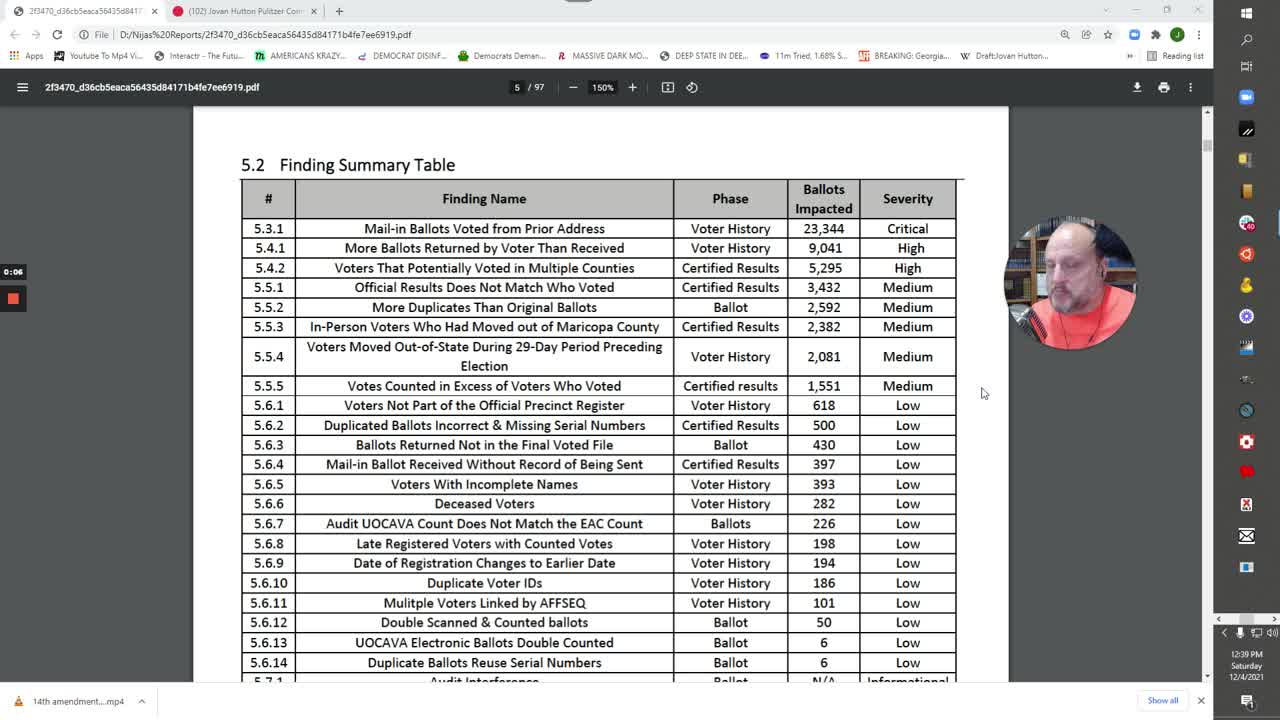Select 'Critical' severity cell
The width and height of the screenshot is (1280, 720).
click(908, 229)
